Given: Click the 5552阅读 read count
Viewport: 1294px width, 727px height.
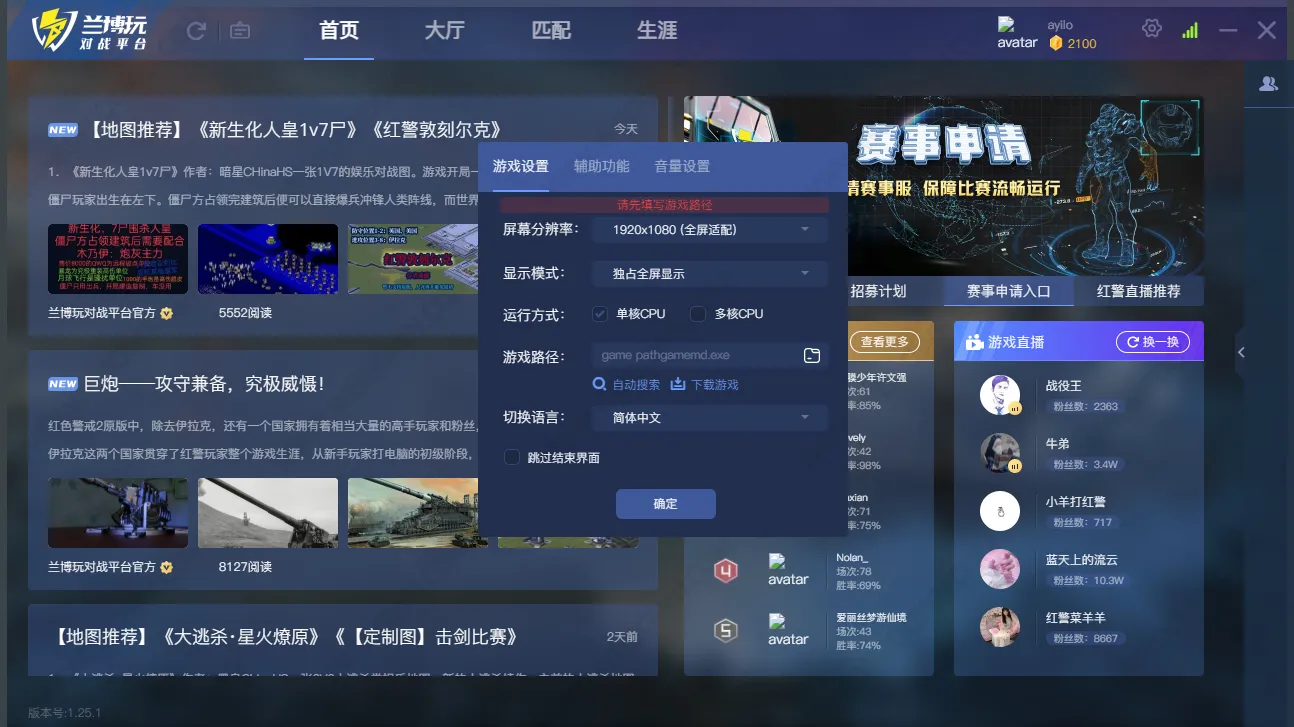Looking at the screenshot, I should pos(245,313).
